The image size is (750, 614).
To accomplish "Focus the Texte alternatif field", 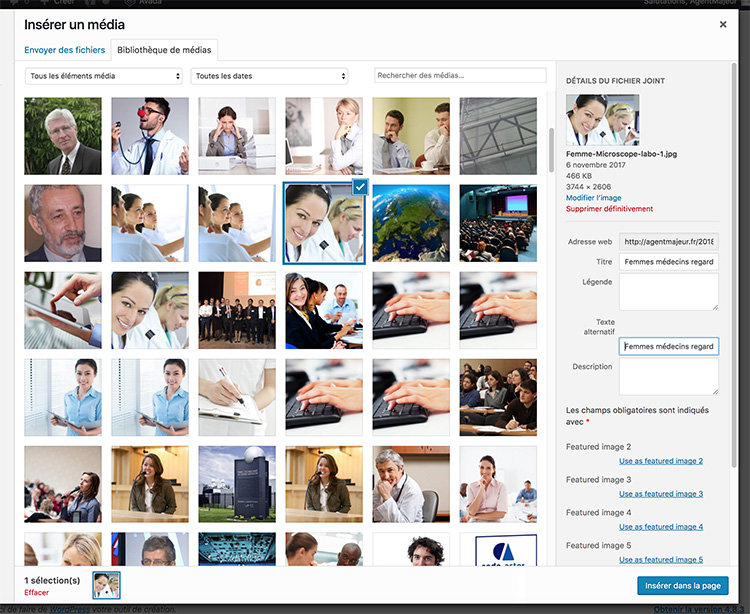I will click(x=669, y=346).
